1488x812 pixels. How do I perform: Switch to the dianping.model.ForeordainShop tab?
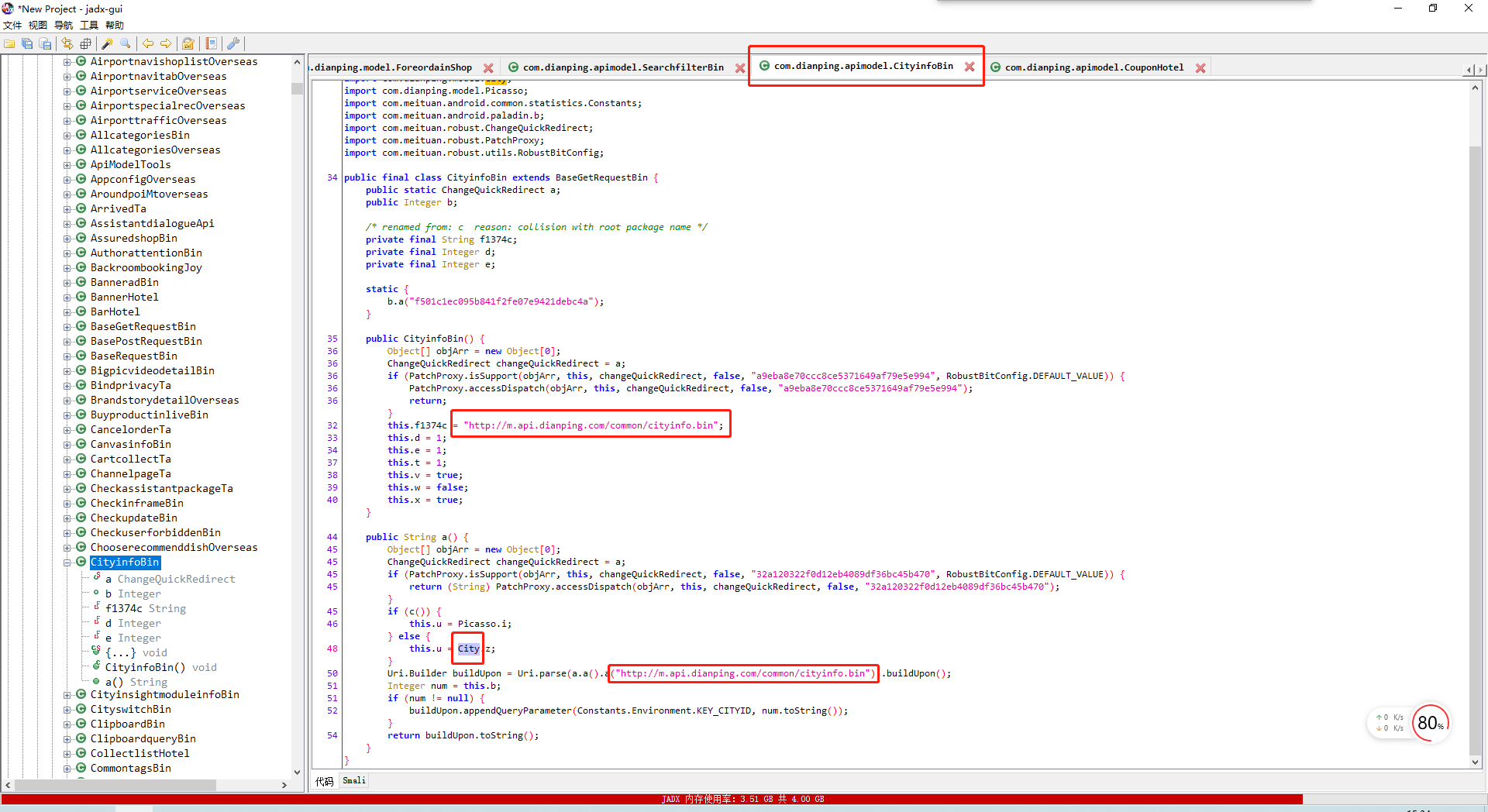(391, 67)
